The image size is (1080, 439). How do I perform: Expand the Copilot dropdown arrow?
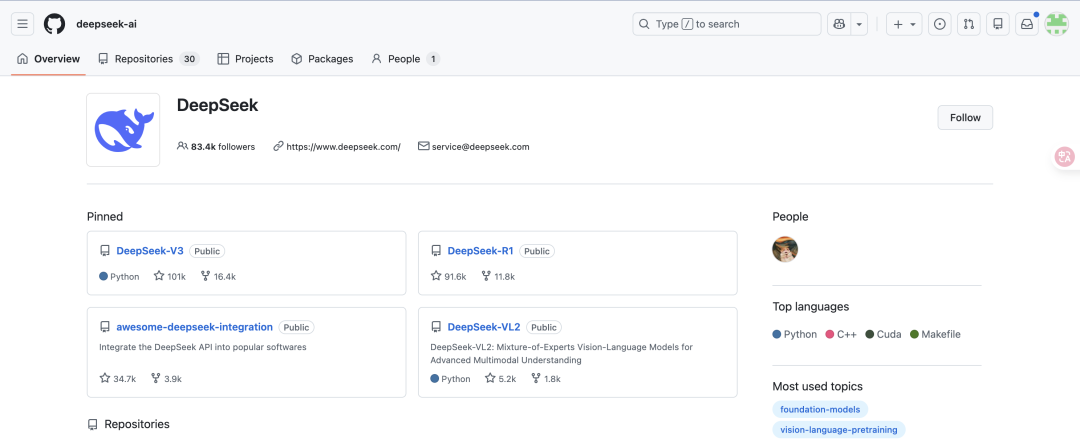click(859, 24)
